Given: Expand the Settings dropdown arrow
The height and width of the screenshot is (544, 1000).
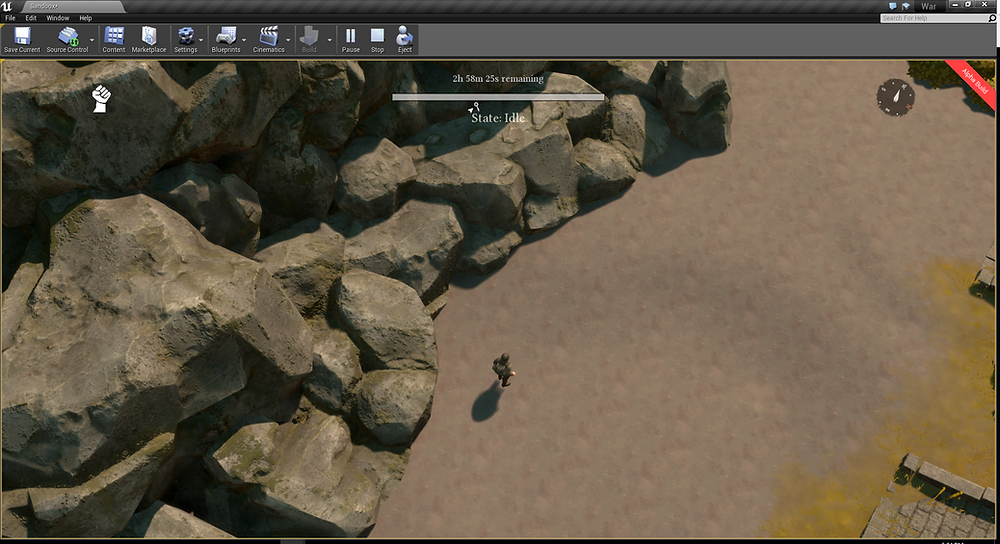Looking at the screenshot, I should pyautogui.click(x=202, y=40).
